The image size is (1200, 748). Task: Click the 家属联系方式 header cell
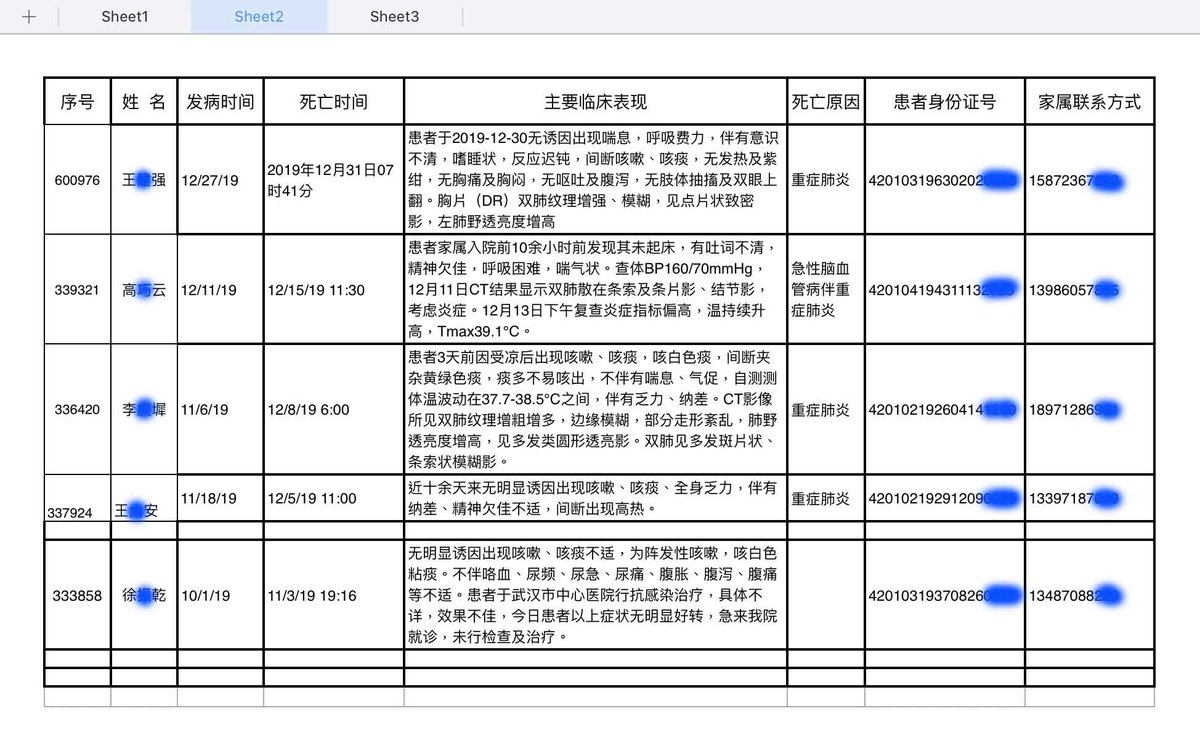[1089, 102]
